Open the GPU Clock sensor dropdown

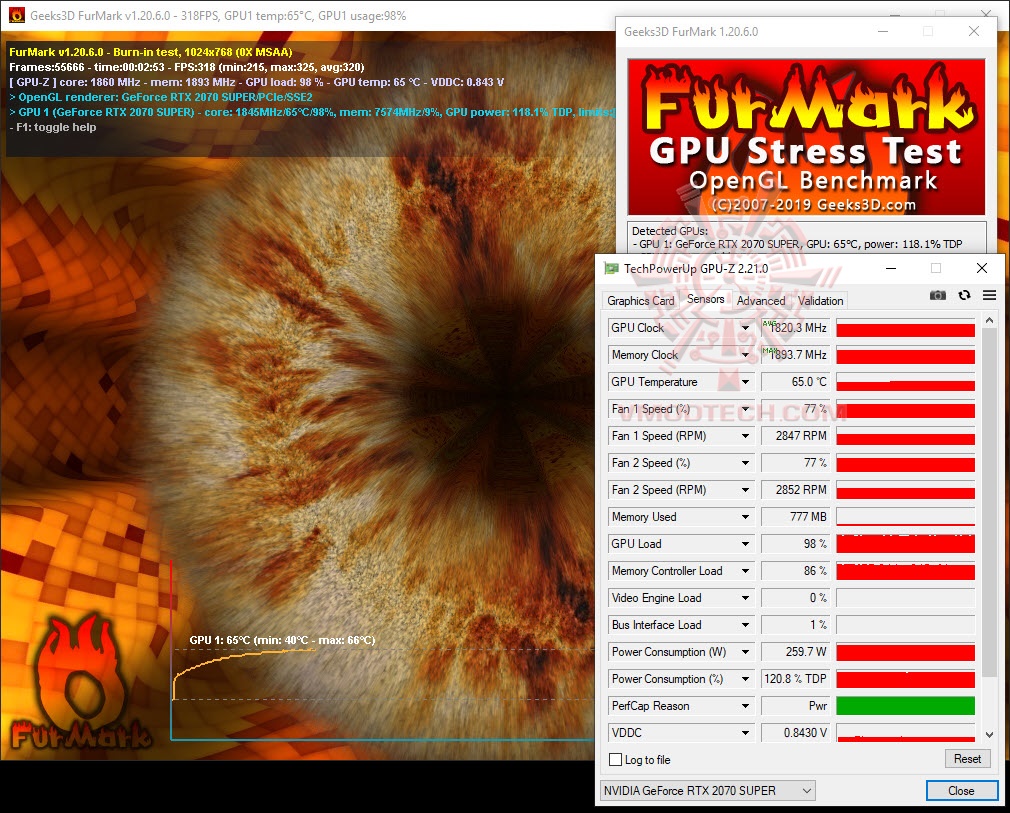tap(745, 328)
